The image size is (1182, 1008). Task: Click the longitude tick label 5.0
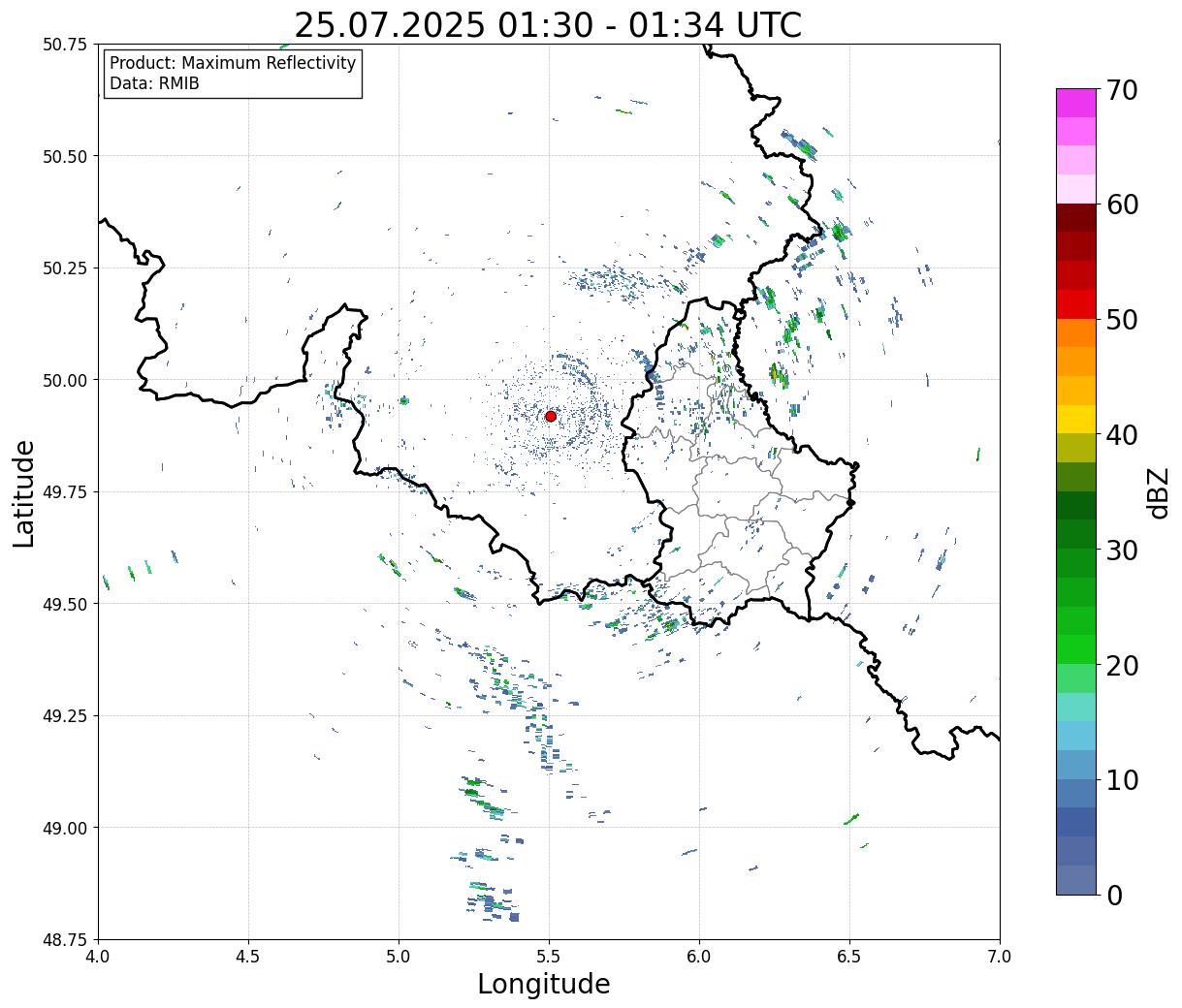tap(399, 957)
